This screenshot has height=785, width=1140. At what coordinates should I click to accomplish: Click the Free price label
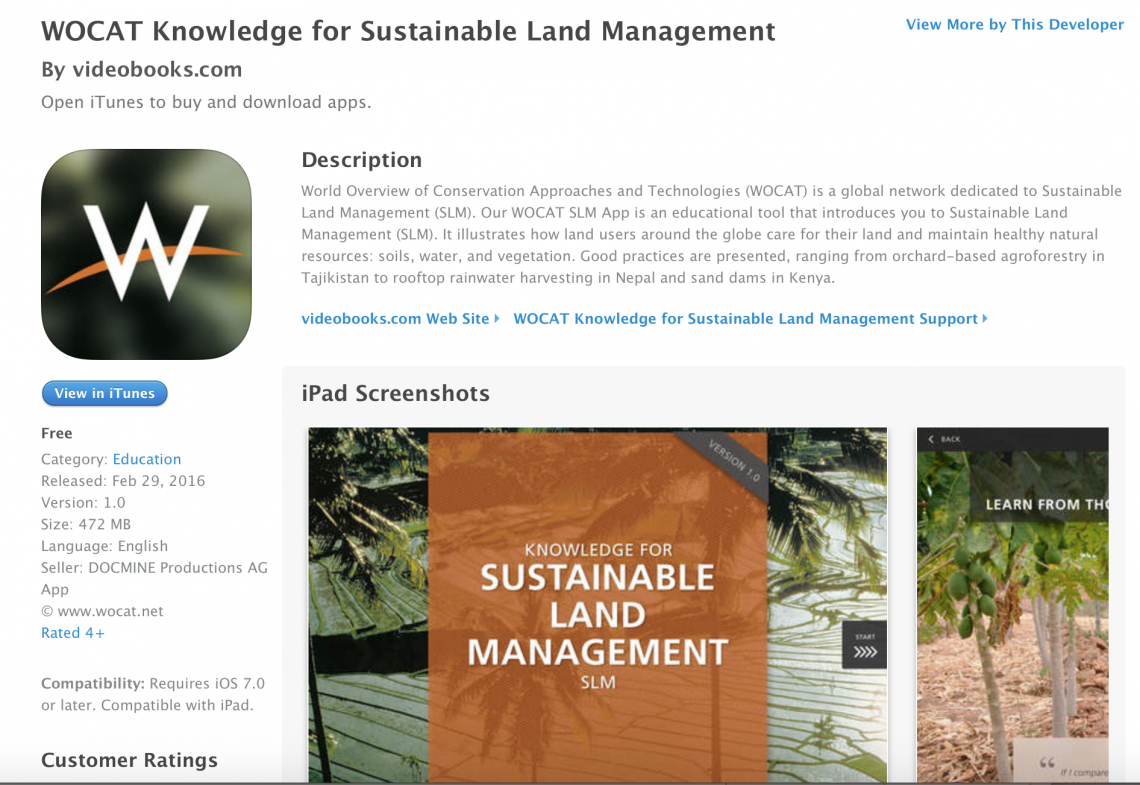(x=57, y=433)
